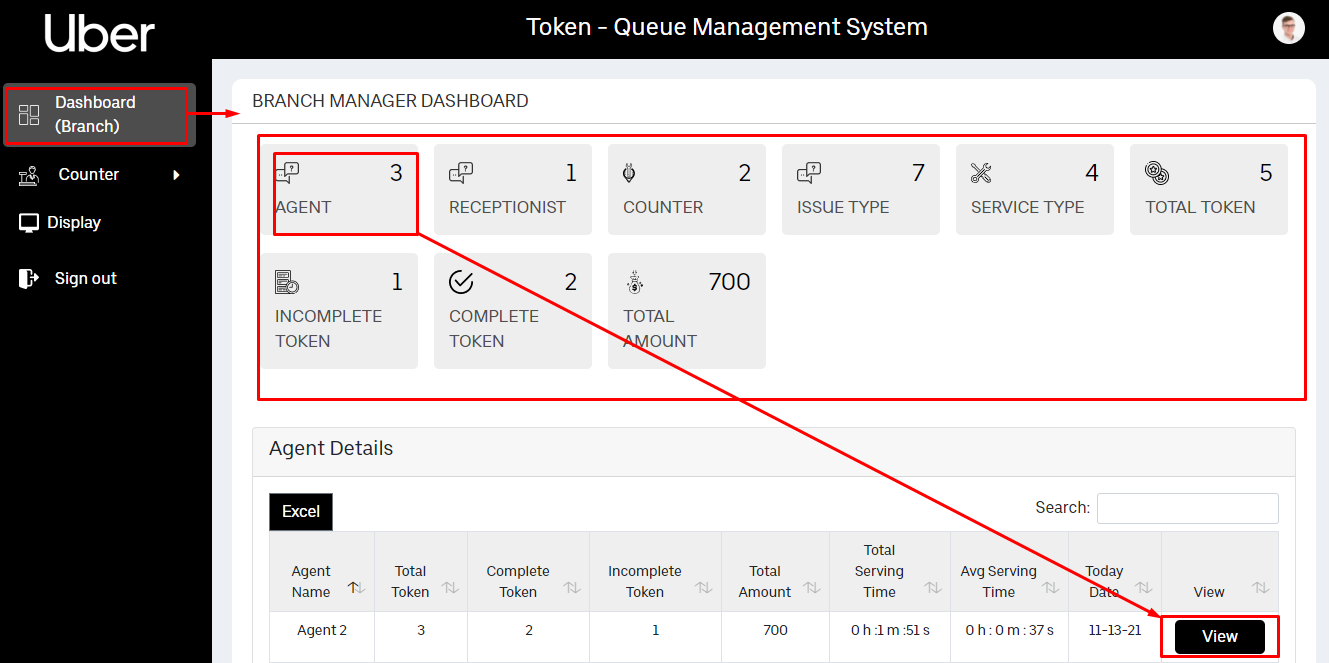The height and width of the screenshot is (663, 1329).
Task: Focus the Search input field
Action: point(1187,508)
